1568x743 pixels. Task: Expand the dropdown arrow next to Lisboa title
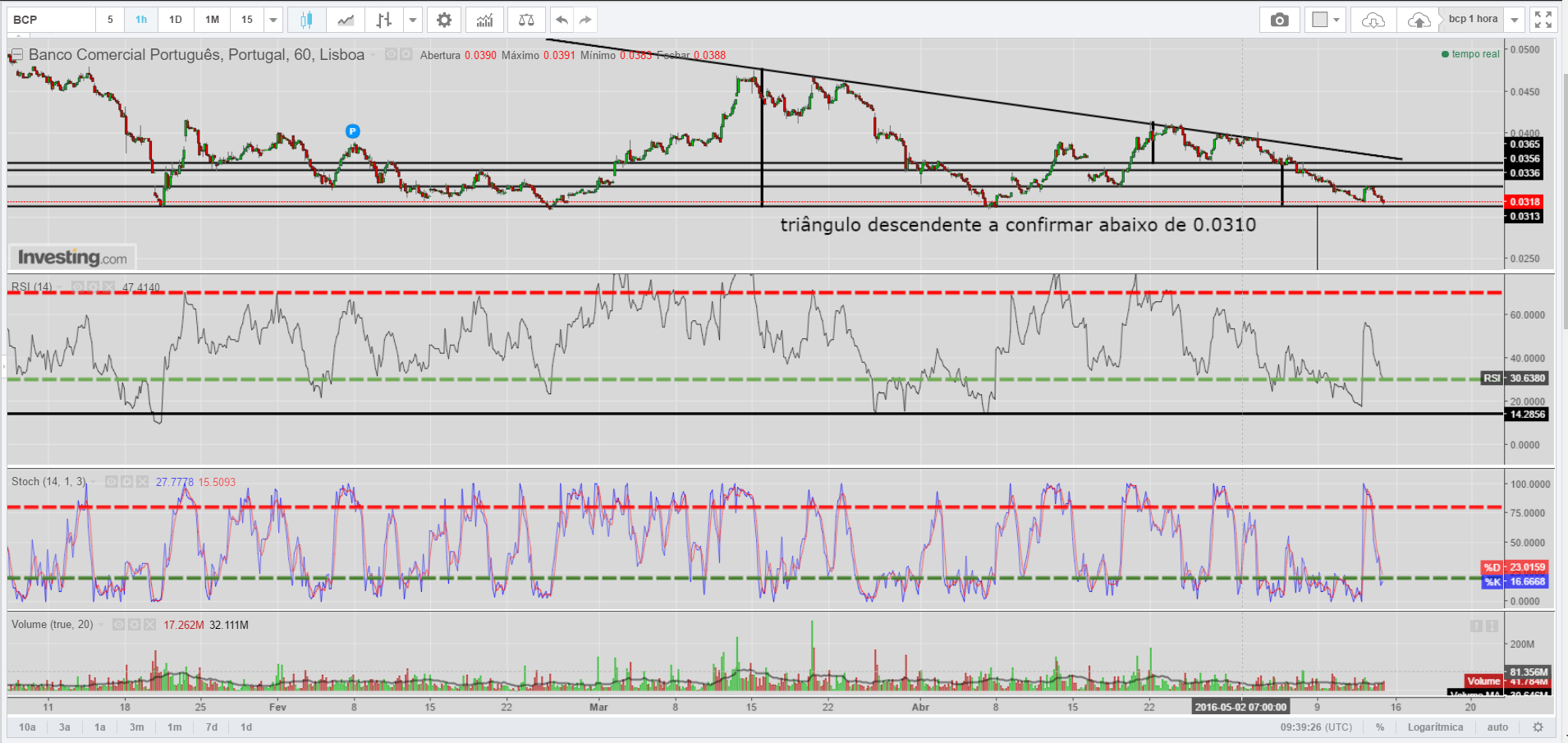[x=374, y=55]
